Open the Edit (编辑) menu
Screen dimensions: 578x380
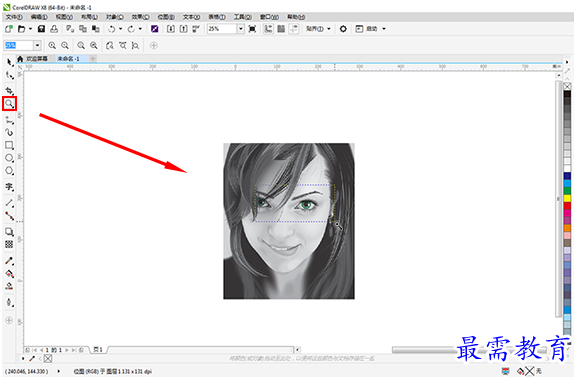(39, 17)
